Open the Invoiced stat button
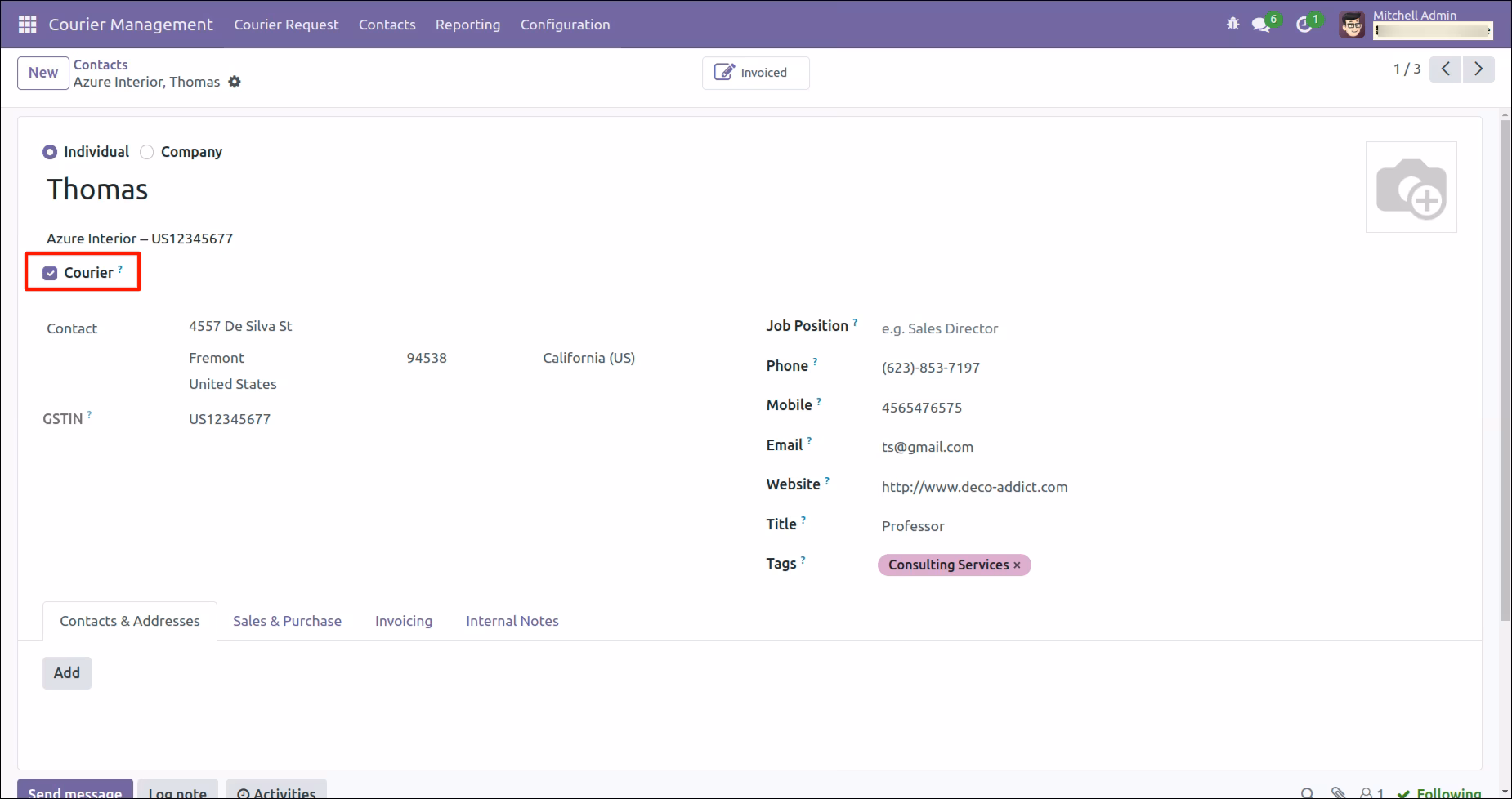The image size is (1512, 799). [756, 73]
